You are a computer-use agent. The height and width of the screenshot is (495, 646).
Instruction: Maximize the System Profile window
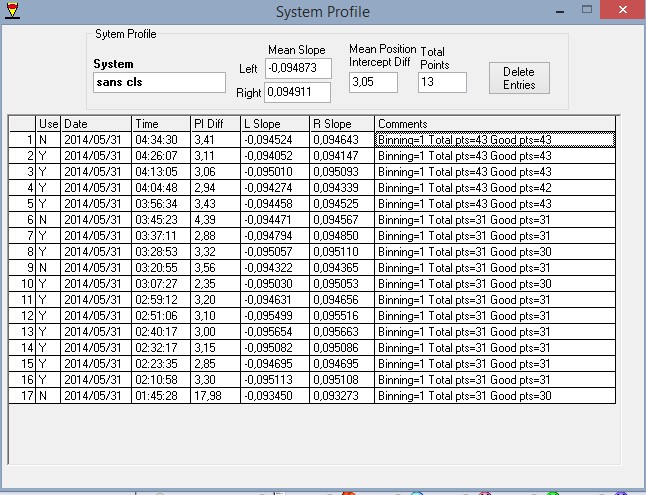(587, 9)
